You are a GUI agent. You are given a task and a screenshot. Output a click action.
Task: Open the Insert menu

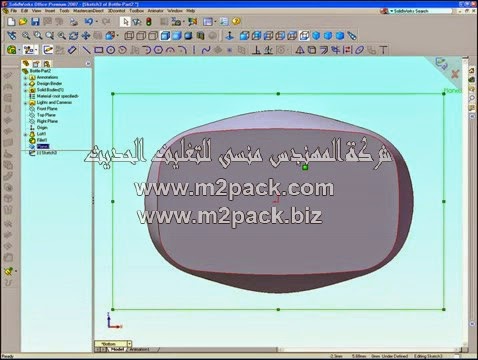click(50, 11)
